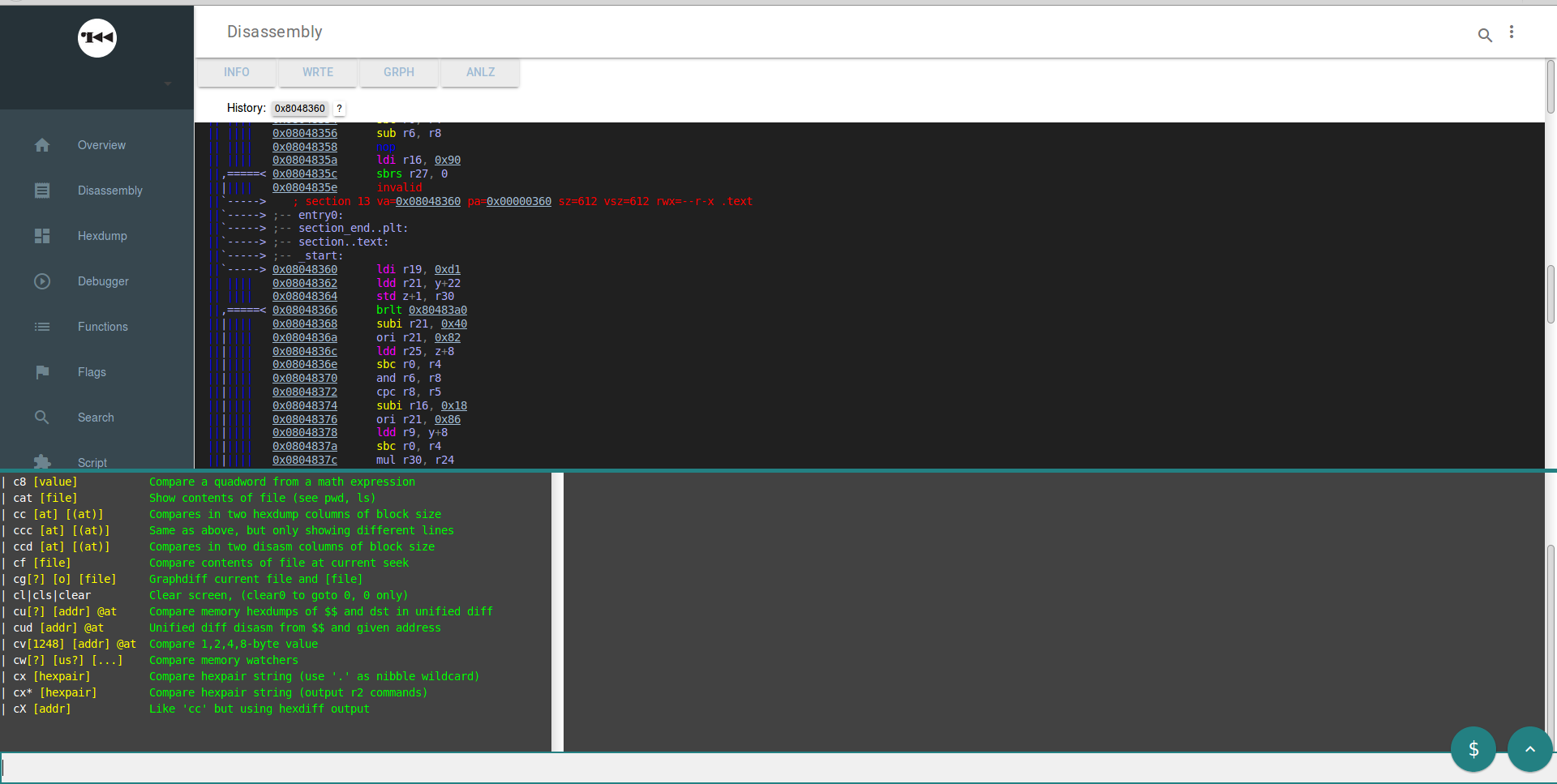1557x784 pixels.
Task: Open Search from the sidebar magnifier icon
Action: click(42, 418)
